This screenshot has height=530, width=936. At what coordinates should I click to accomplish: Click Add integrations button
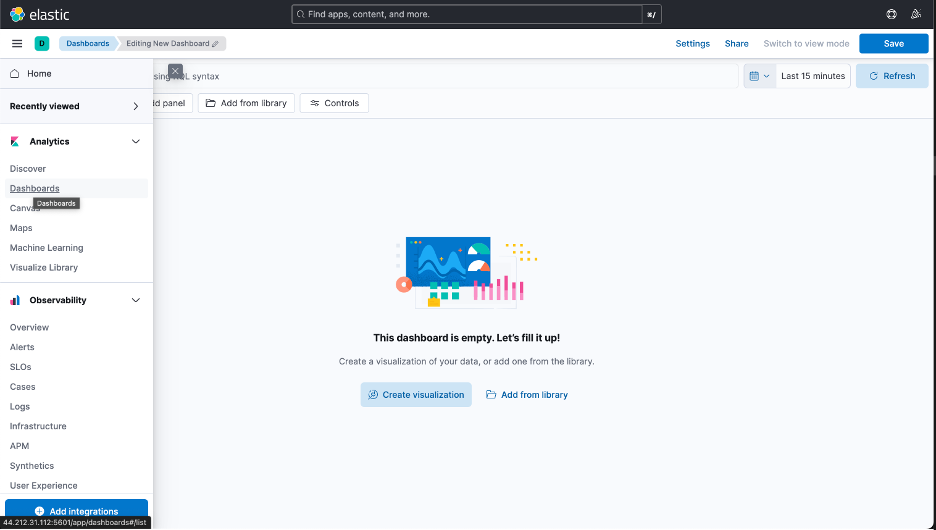tap(76, 511)
